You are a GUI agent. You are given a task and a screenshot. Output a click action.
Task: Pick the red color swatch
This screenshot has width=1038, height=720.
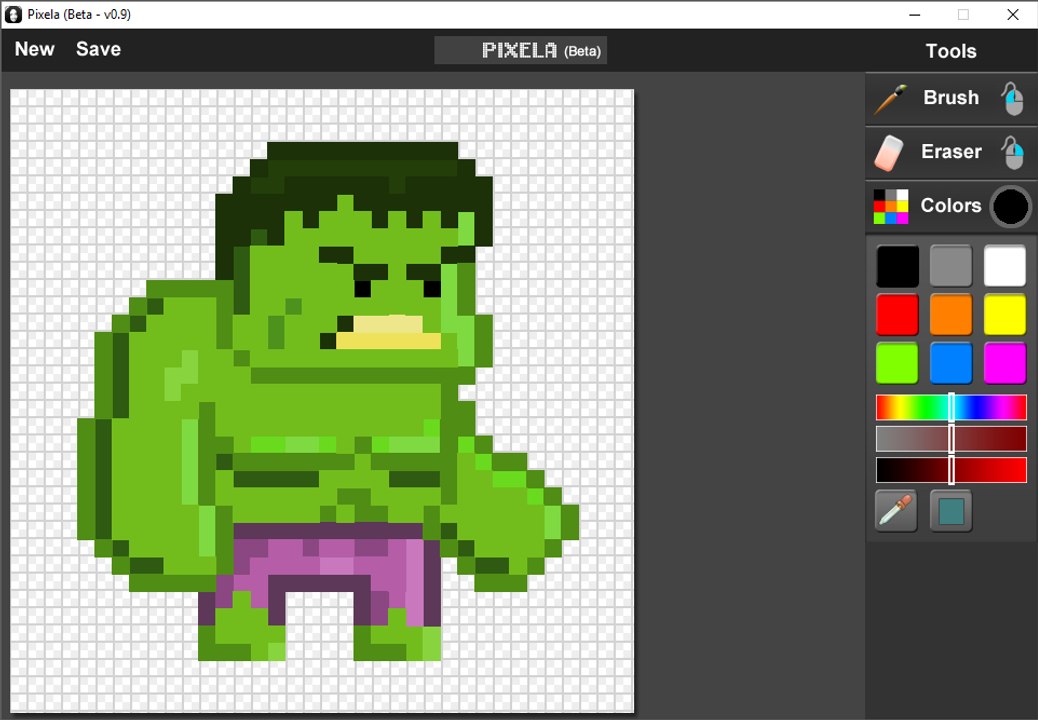tap(898, 314)
